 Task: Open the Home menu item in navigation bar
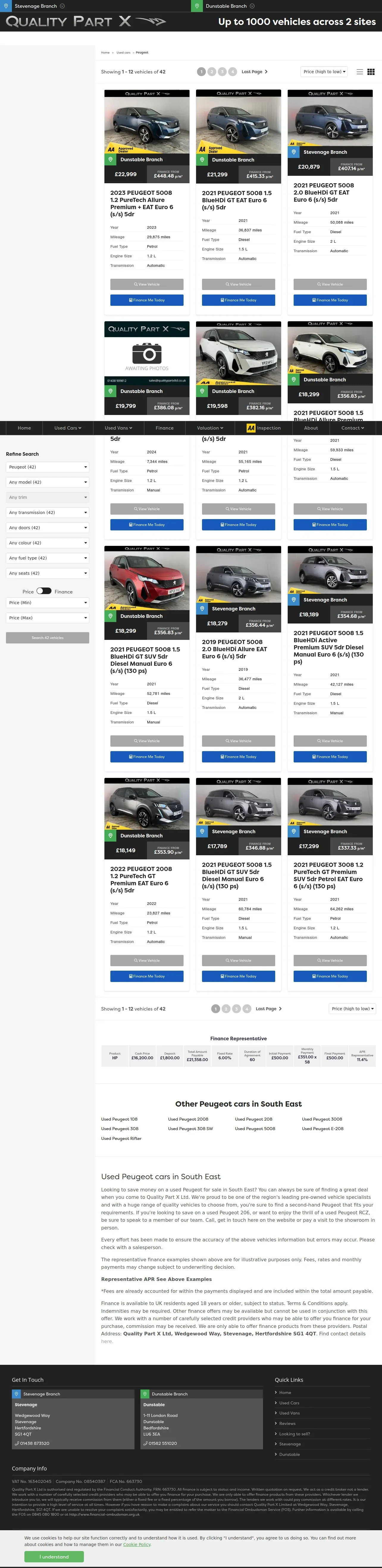coord(24,428)
